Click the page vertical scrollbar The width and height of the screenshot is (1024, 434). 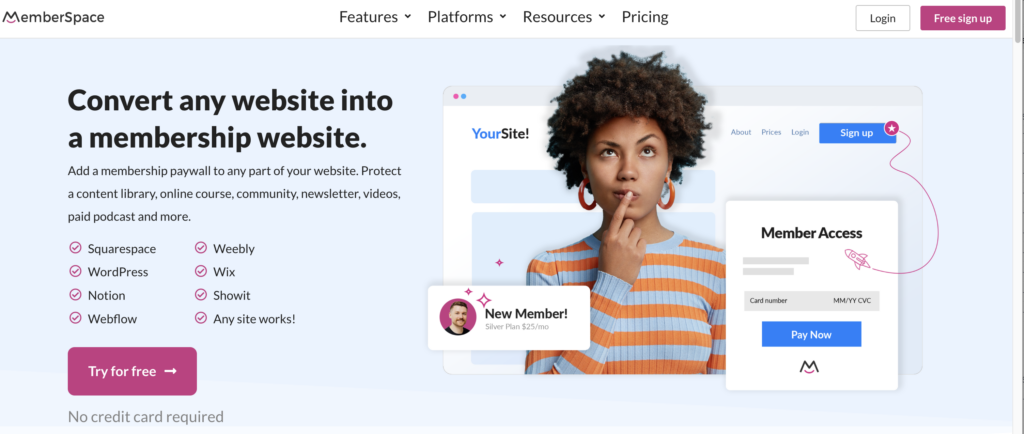pyautogui.click(x=1018, y=217)
